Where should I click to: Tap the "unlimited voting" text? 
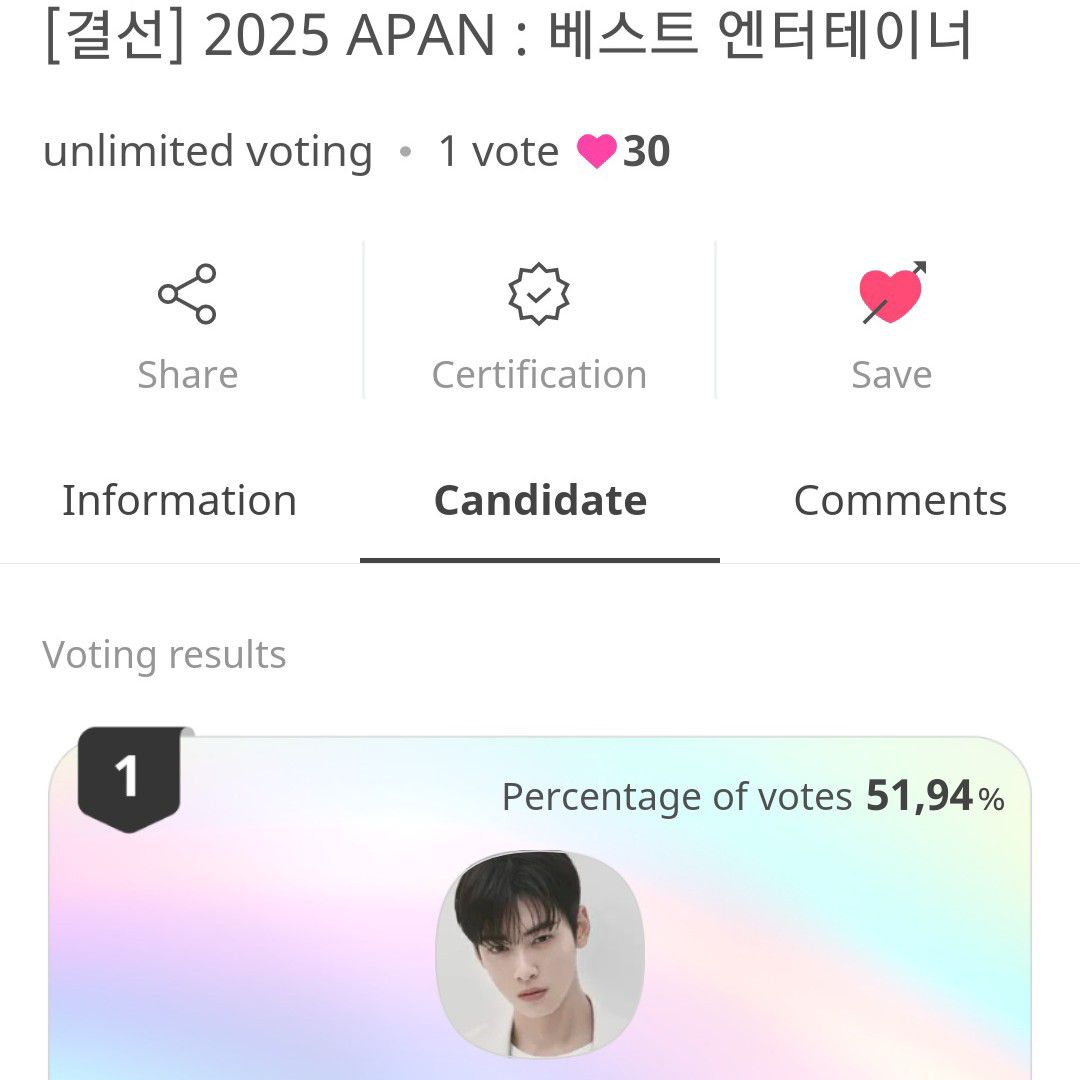tap(208, 152)
